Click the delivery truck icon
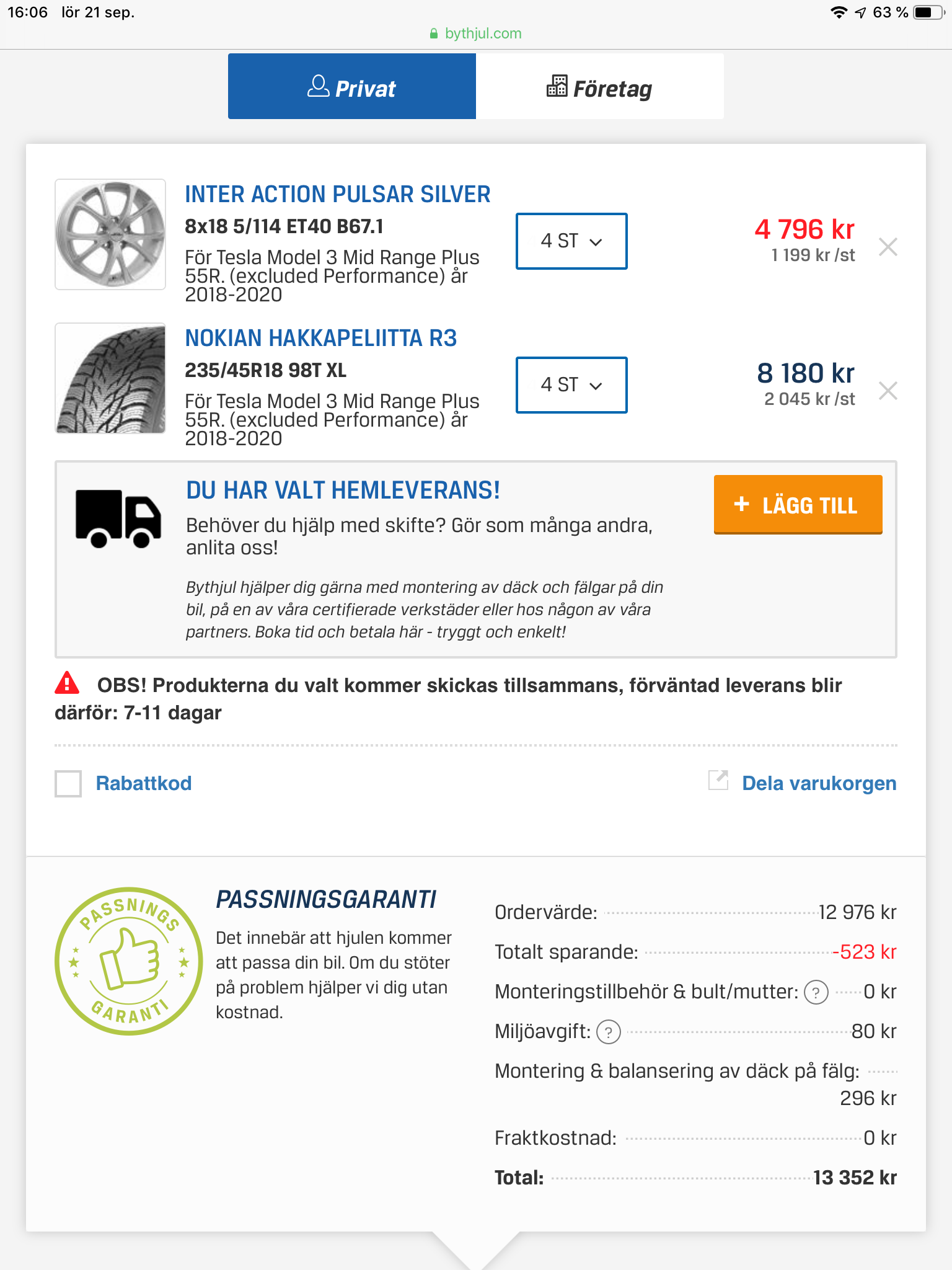The width and height of the screenshot is (952, 1270). [118, 518]
